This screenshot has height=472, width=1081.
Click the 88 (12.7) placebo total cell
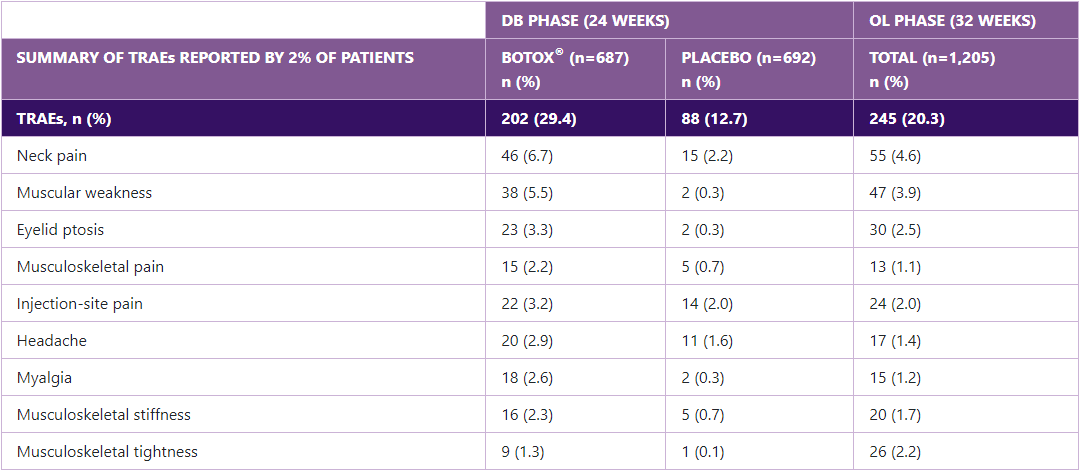tap(714, 119)
